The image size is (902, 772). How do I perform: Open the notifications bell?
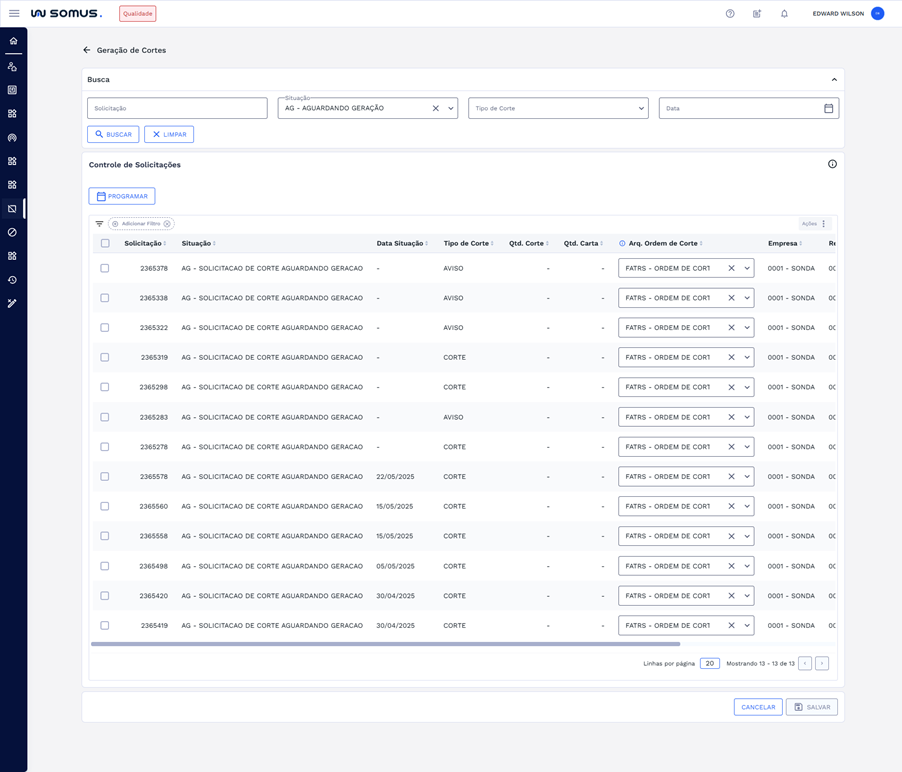coord(784,14)
